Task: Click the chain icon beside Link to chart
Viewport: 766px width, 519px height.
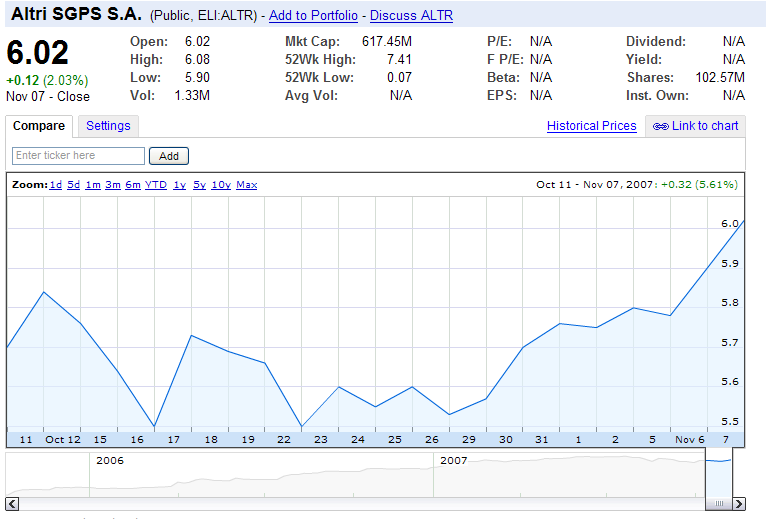Action: point(660,127)
